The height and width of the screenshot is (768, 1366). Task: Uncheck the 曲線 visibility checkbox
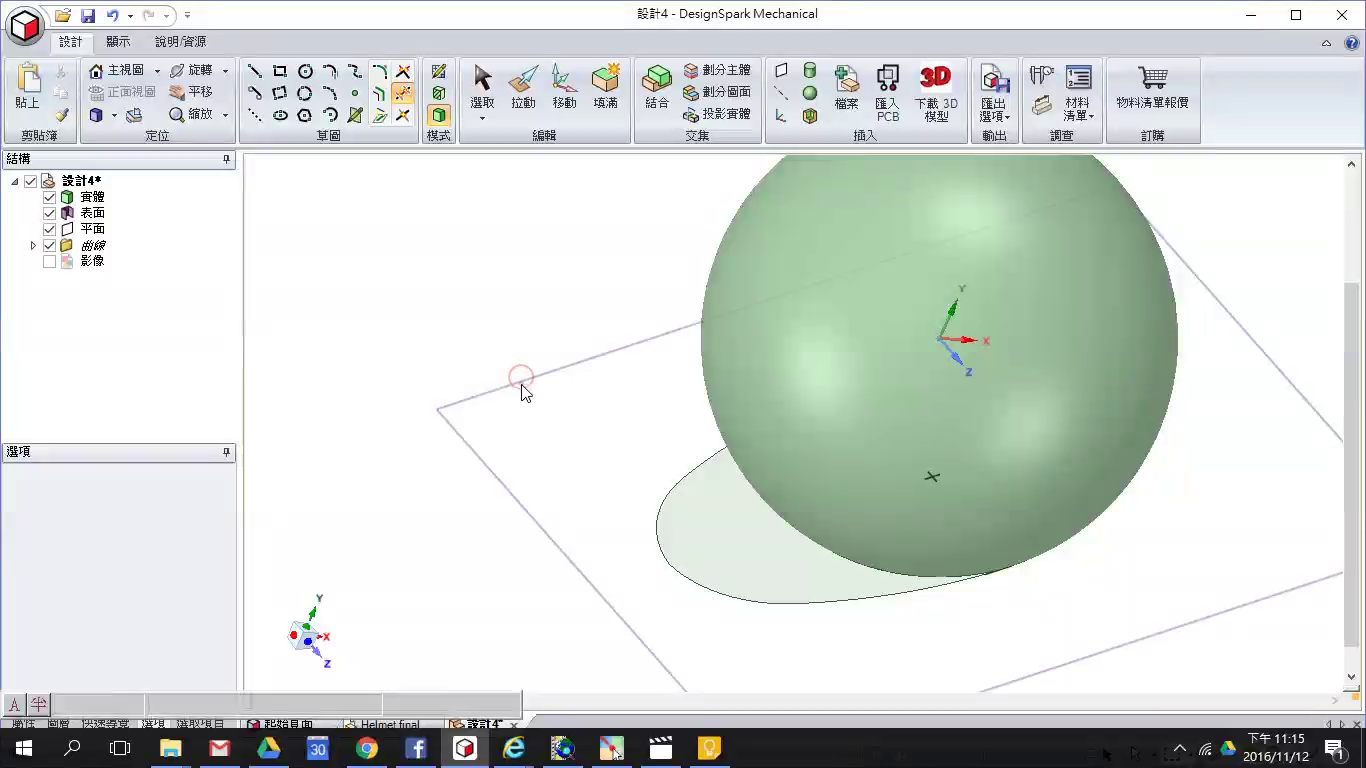[x=49, y=245]
